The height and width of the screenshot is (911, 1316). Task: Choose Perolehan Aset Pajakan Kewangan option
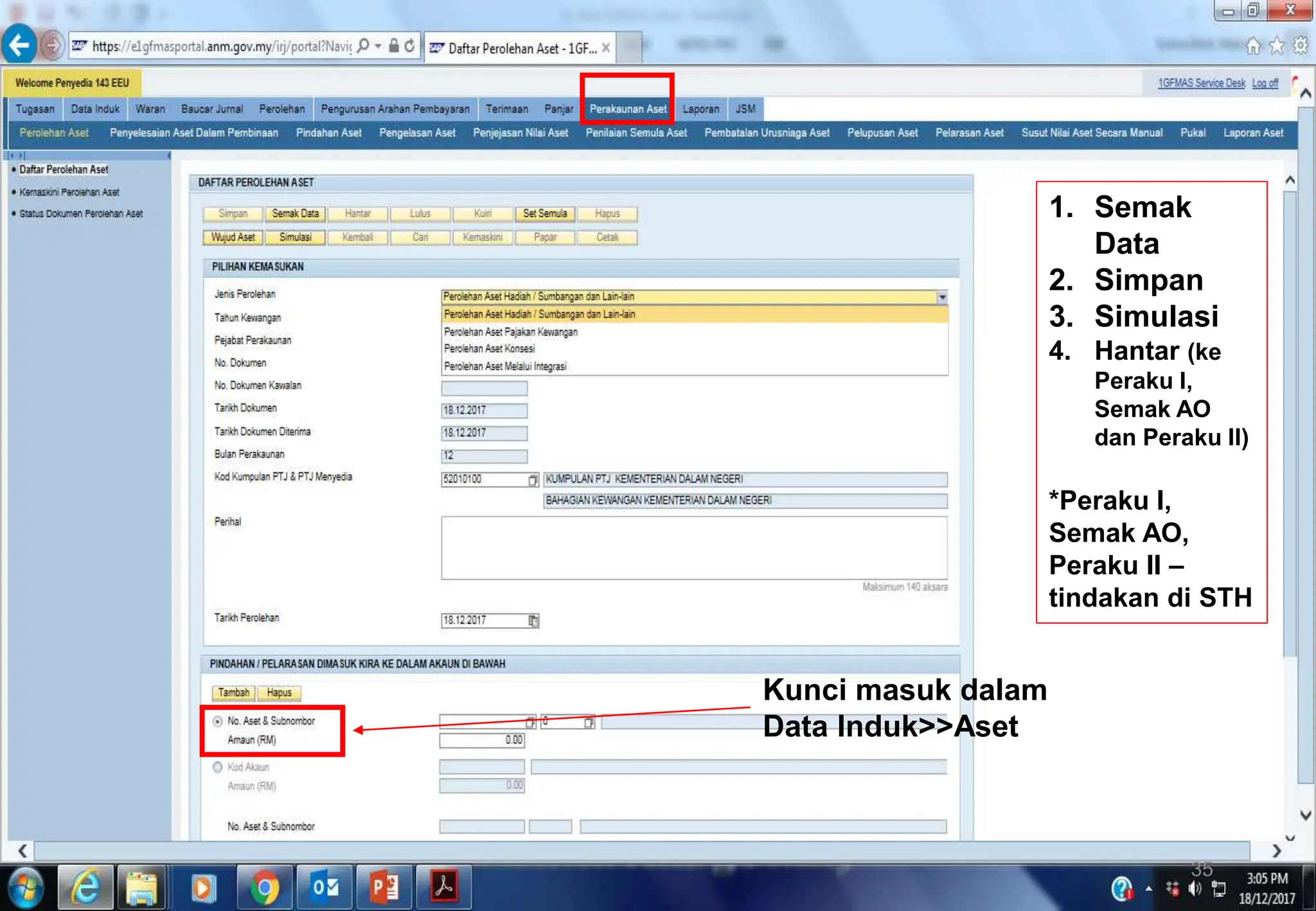(x=511, y=332)
